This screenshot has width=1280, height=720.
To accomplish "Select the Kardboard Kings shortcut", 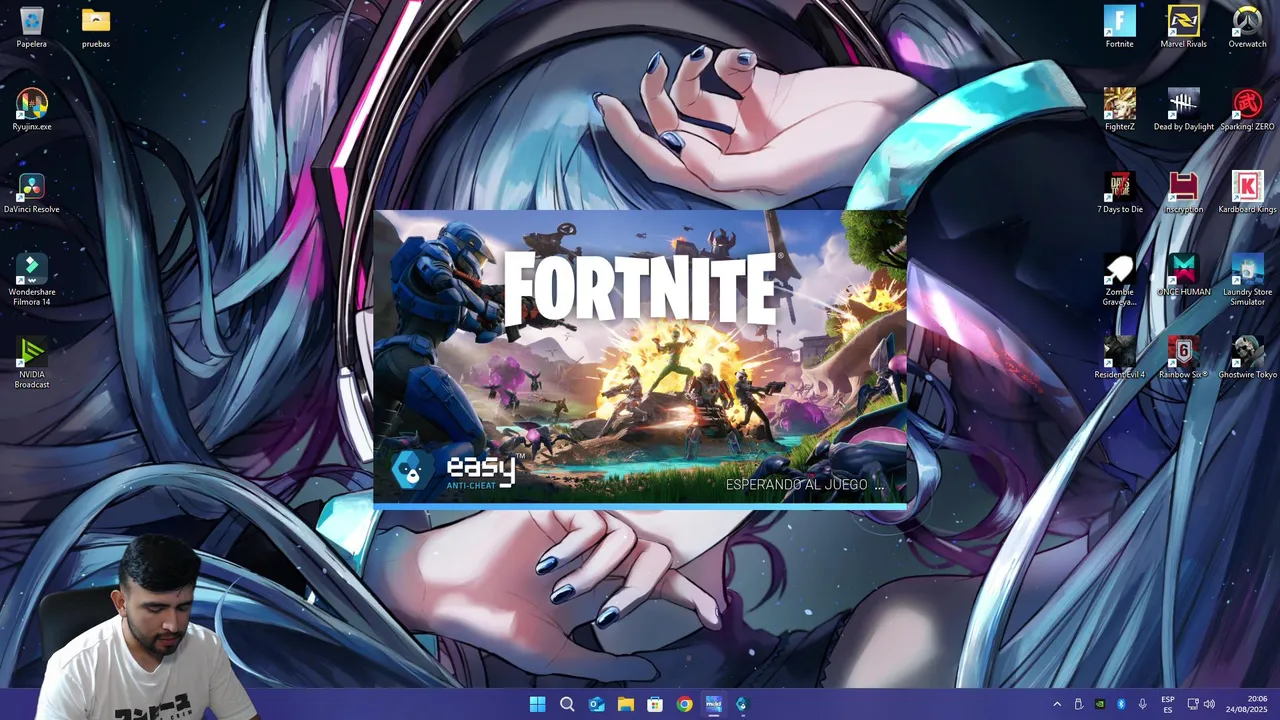I will click(x=1247, y=193).
